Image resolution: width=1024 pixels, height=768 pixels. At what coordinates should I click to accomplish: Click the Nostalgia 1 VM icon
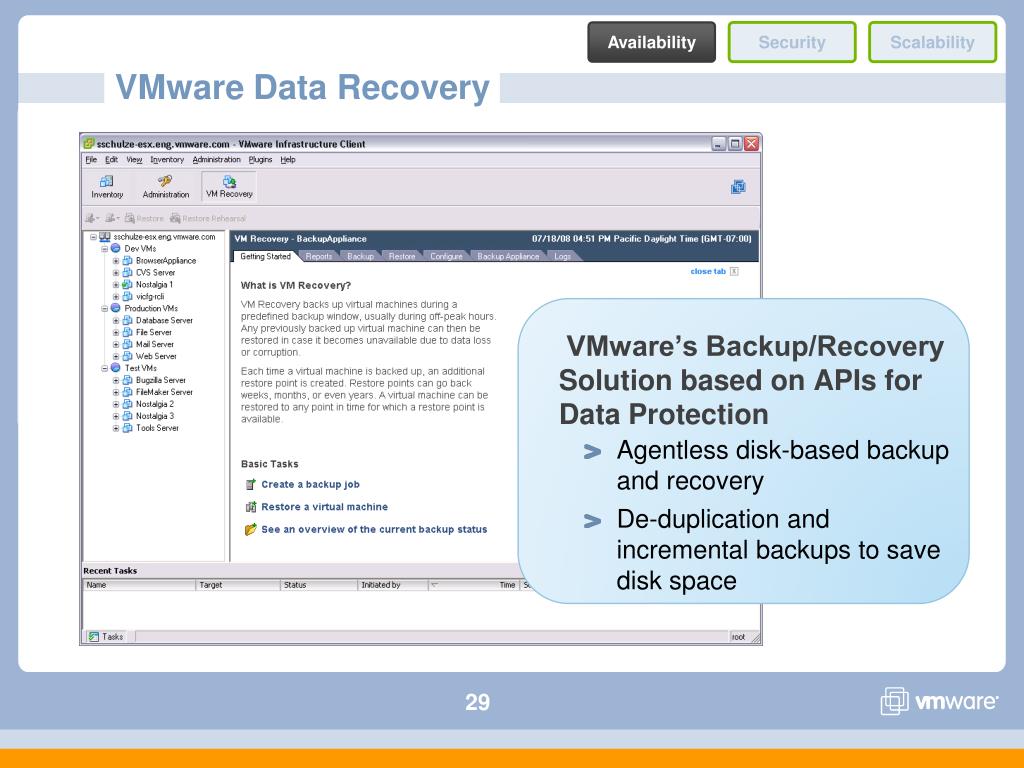click(x=127, y=284)
